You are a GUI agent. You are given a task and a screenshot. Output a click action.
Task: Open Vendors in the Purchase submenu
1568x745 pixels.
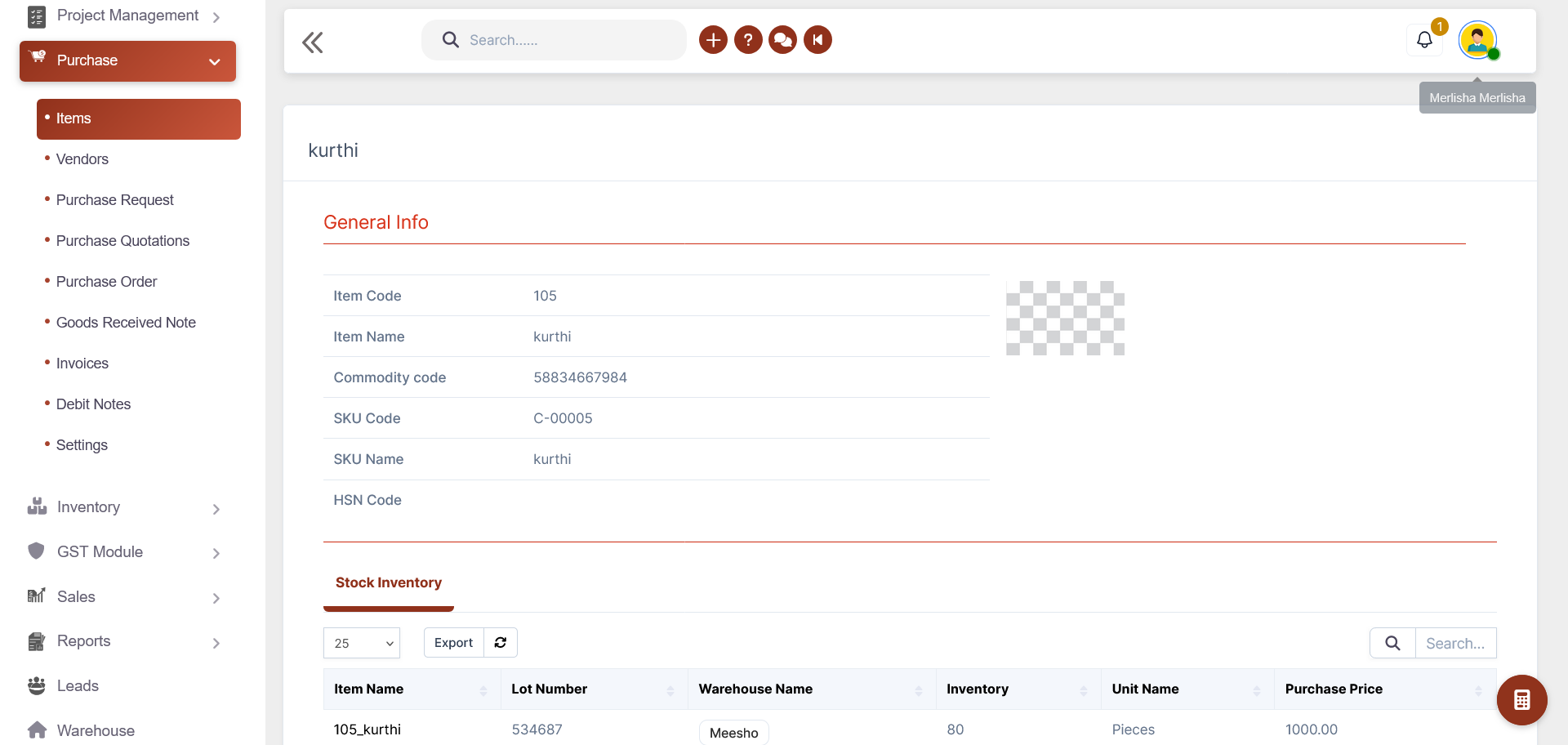[x=82, y=159]
